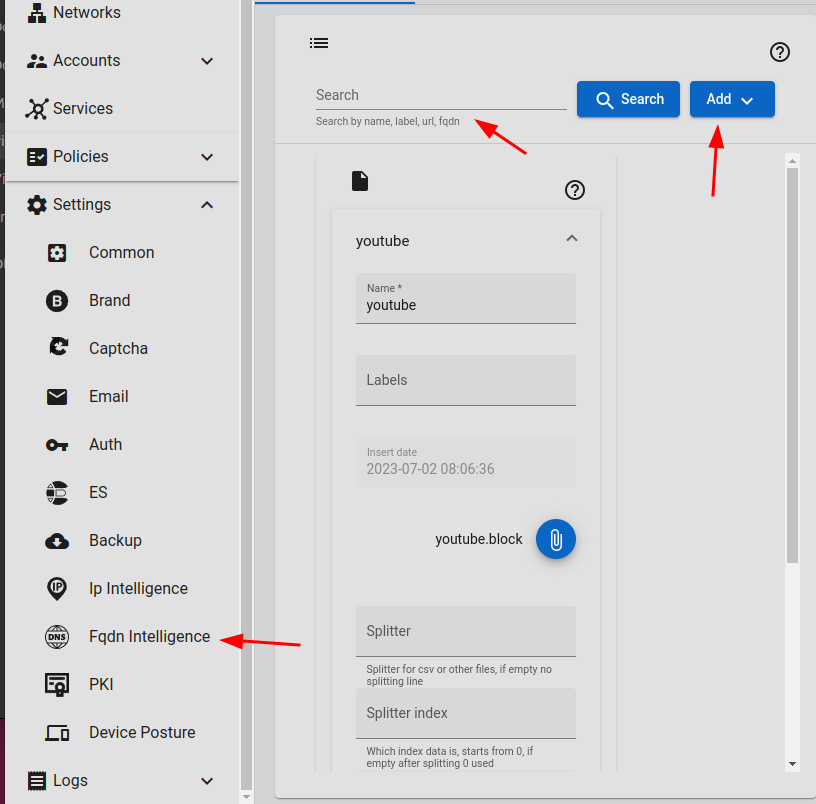Click the content panel scrollbar thumb
This screenshot has height=804, width=816.
tap(792, 365)
